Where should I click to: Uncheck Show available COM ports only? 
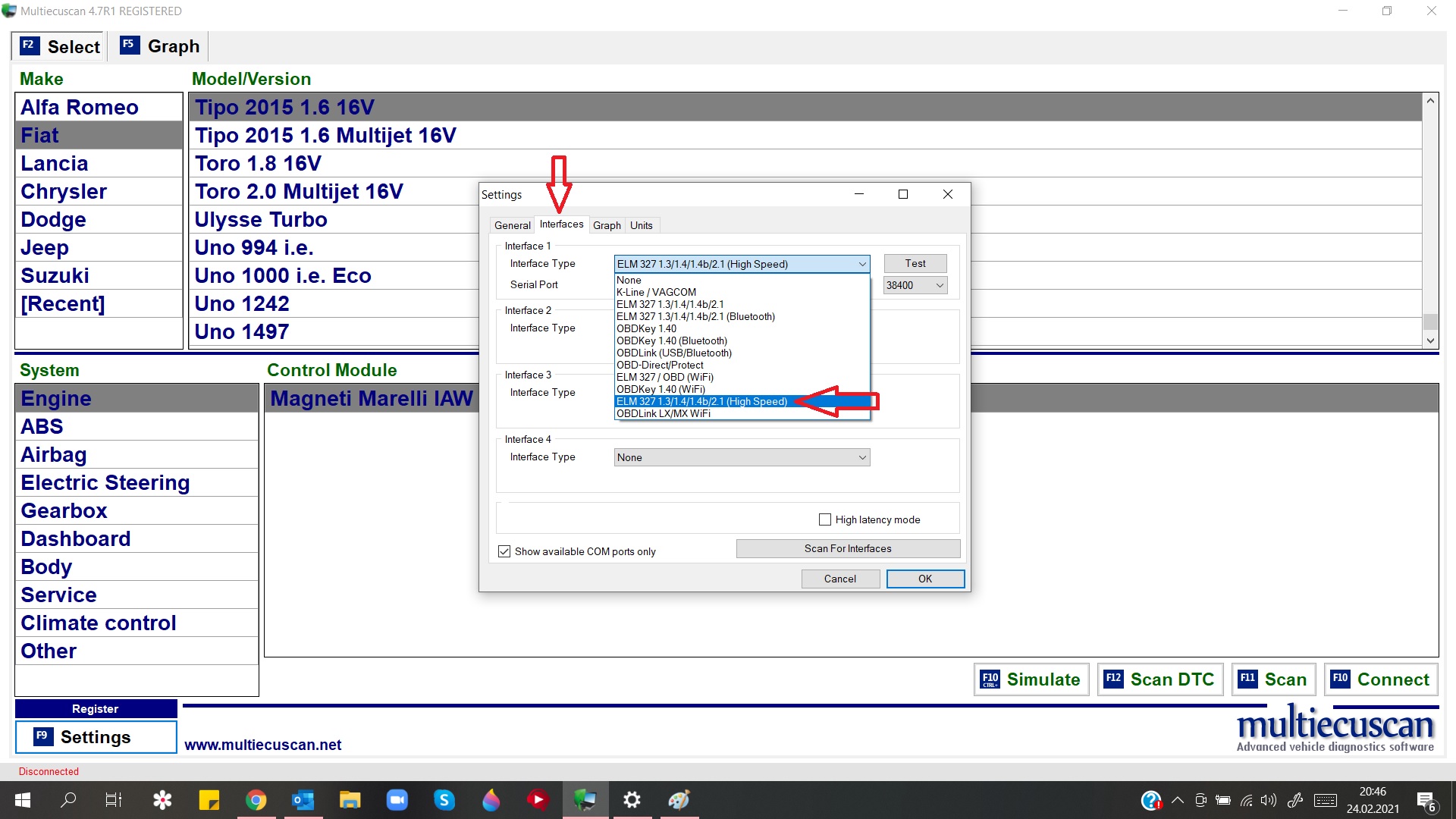(504, 551)
